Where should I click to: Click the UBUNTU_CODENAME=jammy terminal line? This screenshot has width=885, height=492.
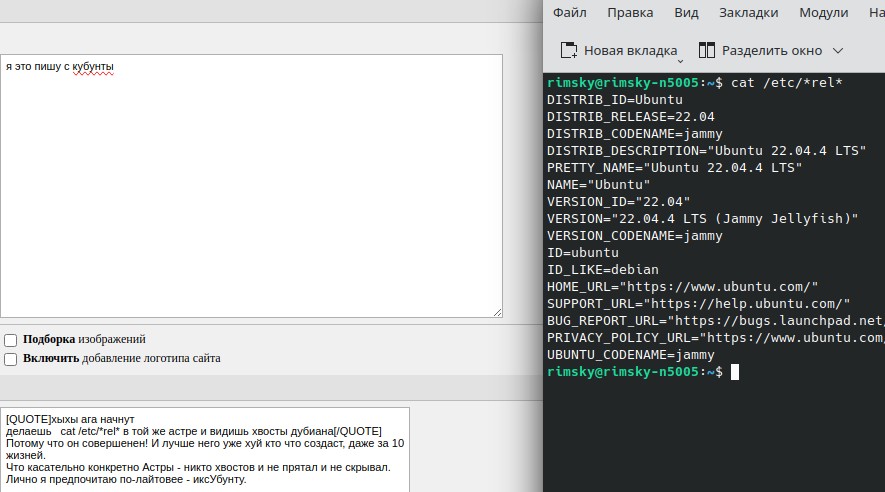630,355
